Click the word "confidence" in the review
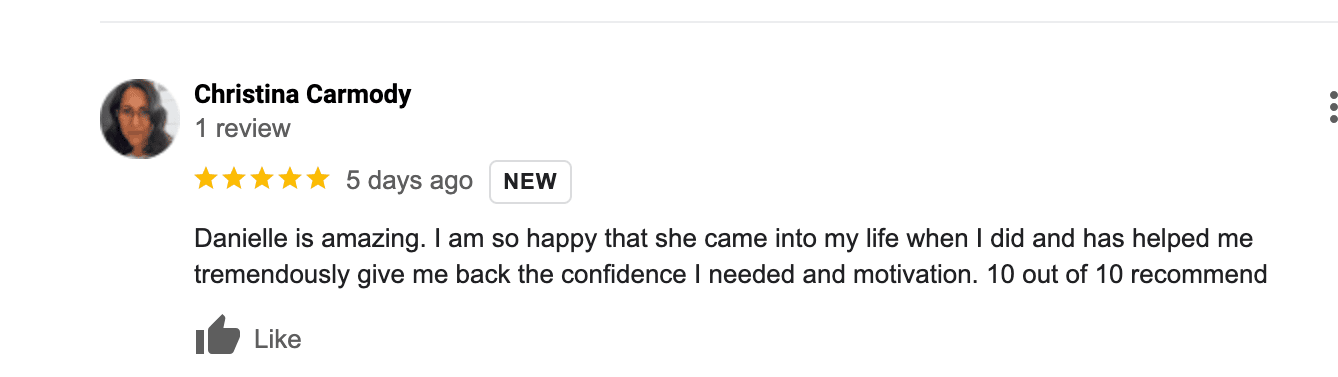This screenshot has height=377, width=1338. (x=628, y=274)
